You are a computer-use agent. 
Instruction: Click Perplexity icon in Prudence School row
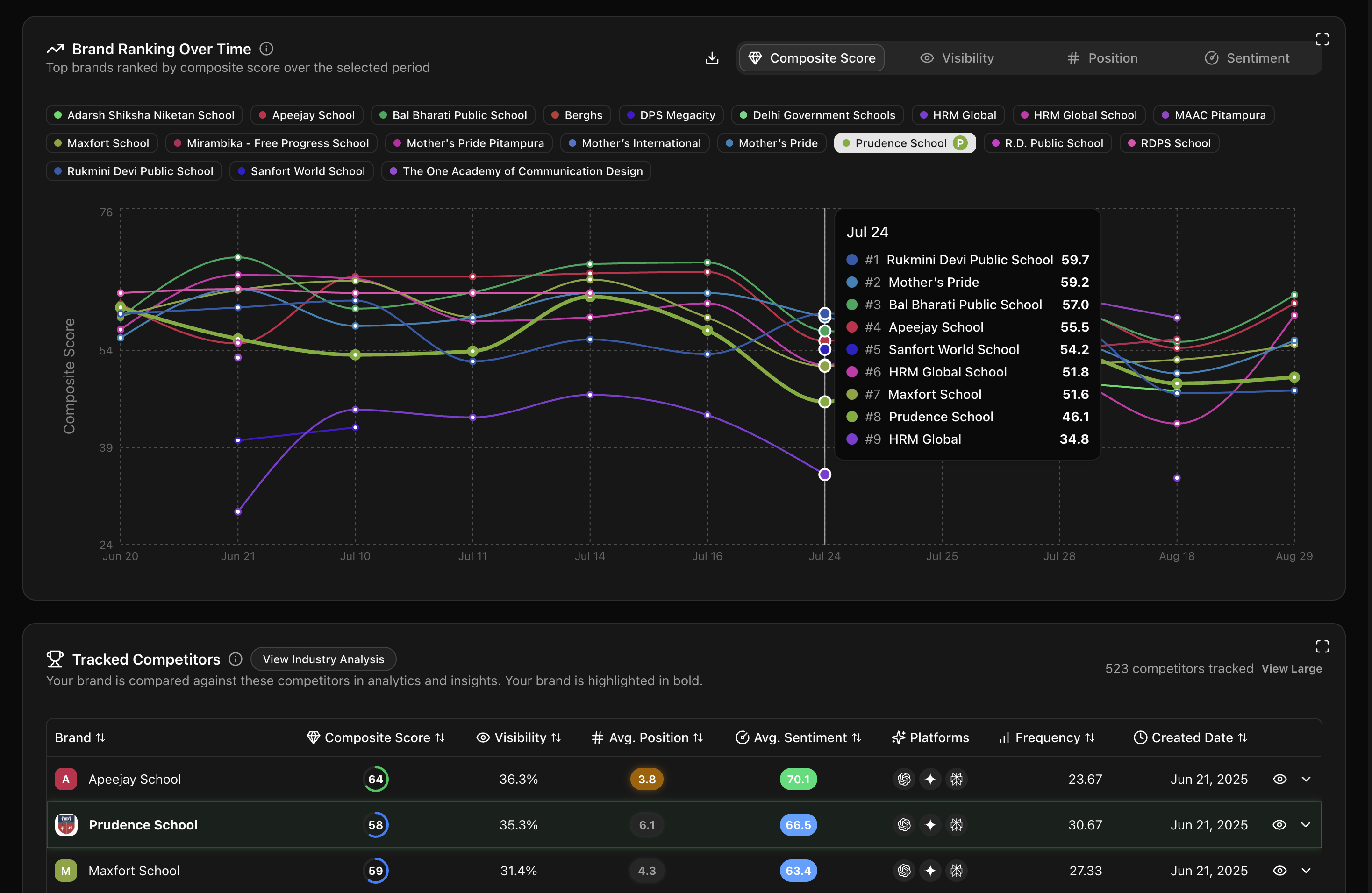tap(957, 825)
